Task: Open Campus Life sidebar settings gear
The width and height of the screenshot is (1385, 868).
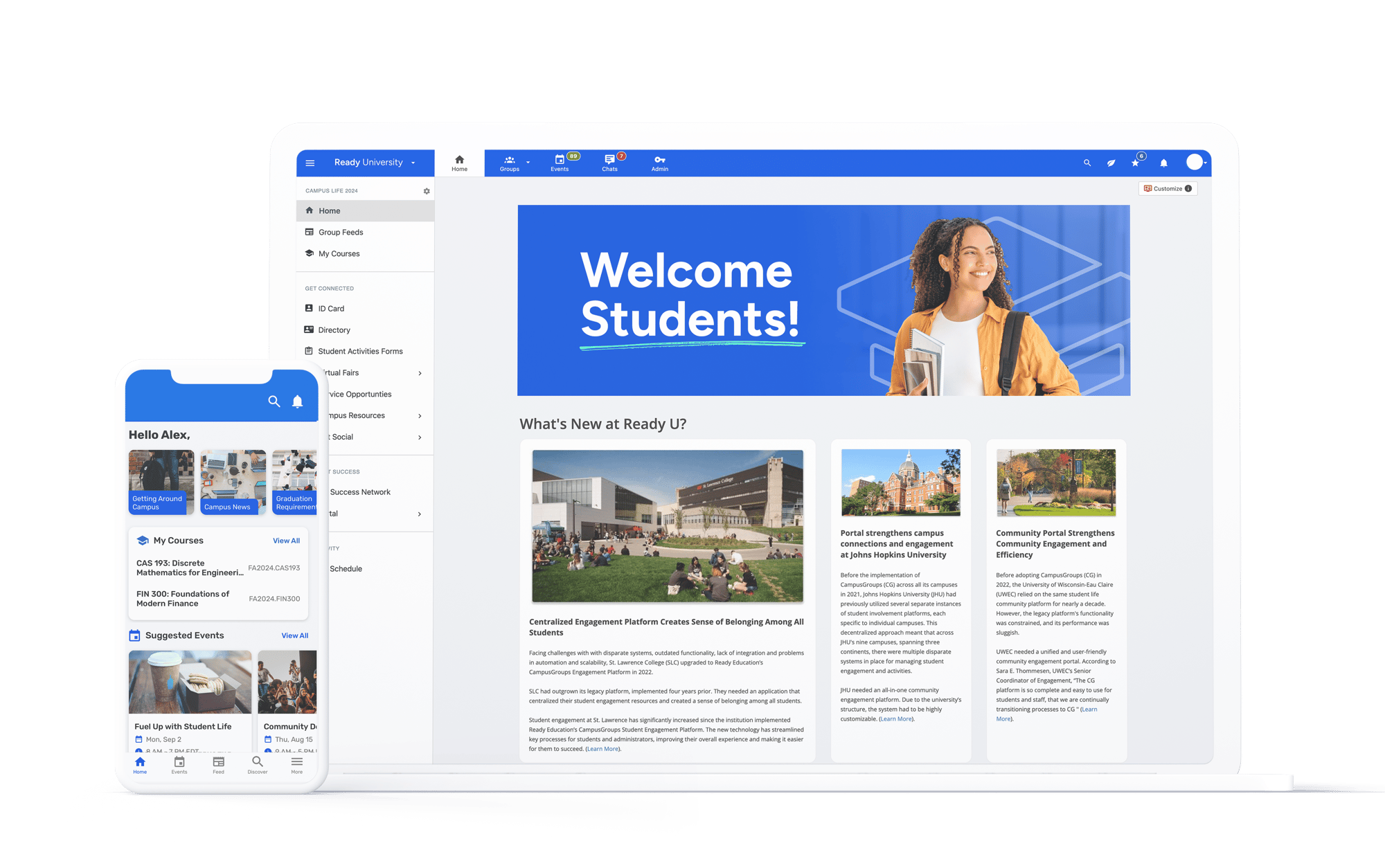Action: (x=427, y=191)
